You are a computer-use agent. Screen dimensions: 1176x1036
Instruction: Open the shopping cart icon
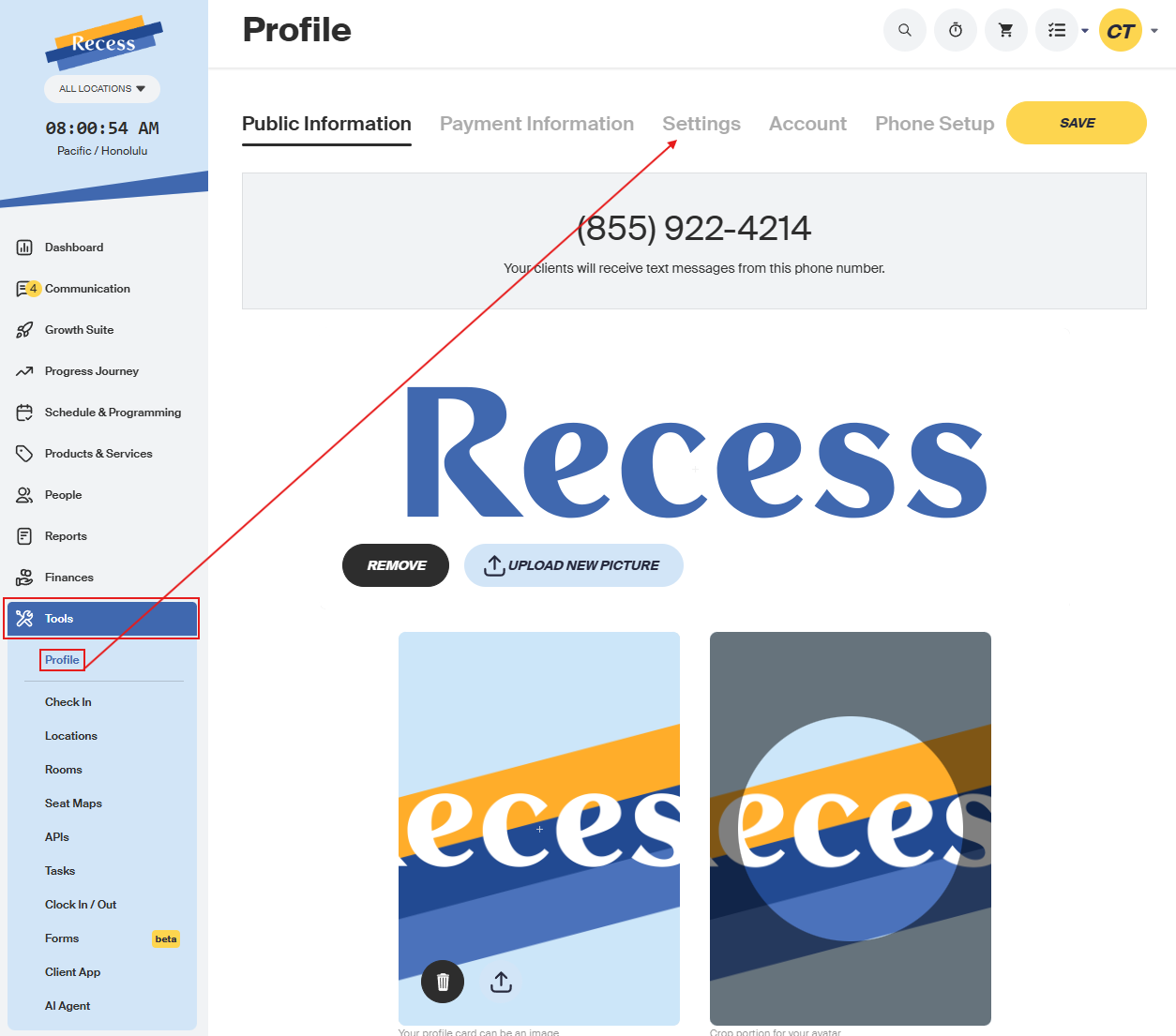click(1006, 30)
